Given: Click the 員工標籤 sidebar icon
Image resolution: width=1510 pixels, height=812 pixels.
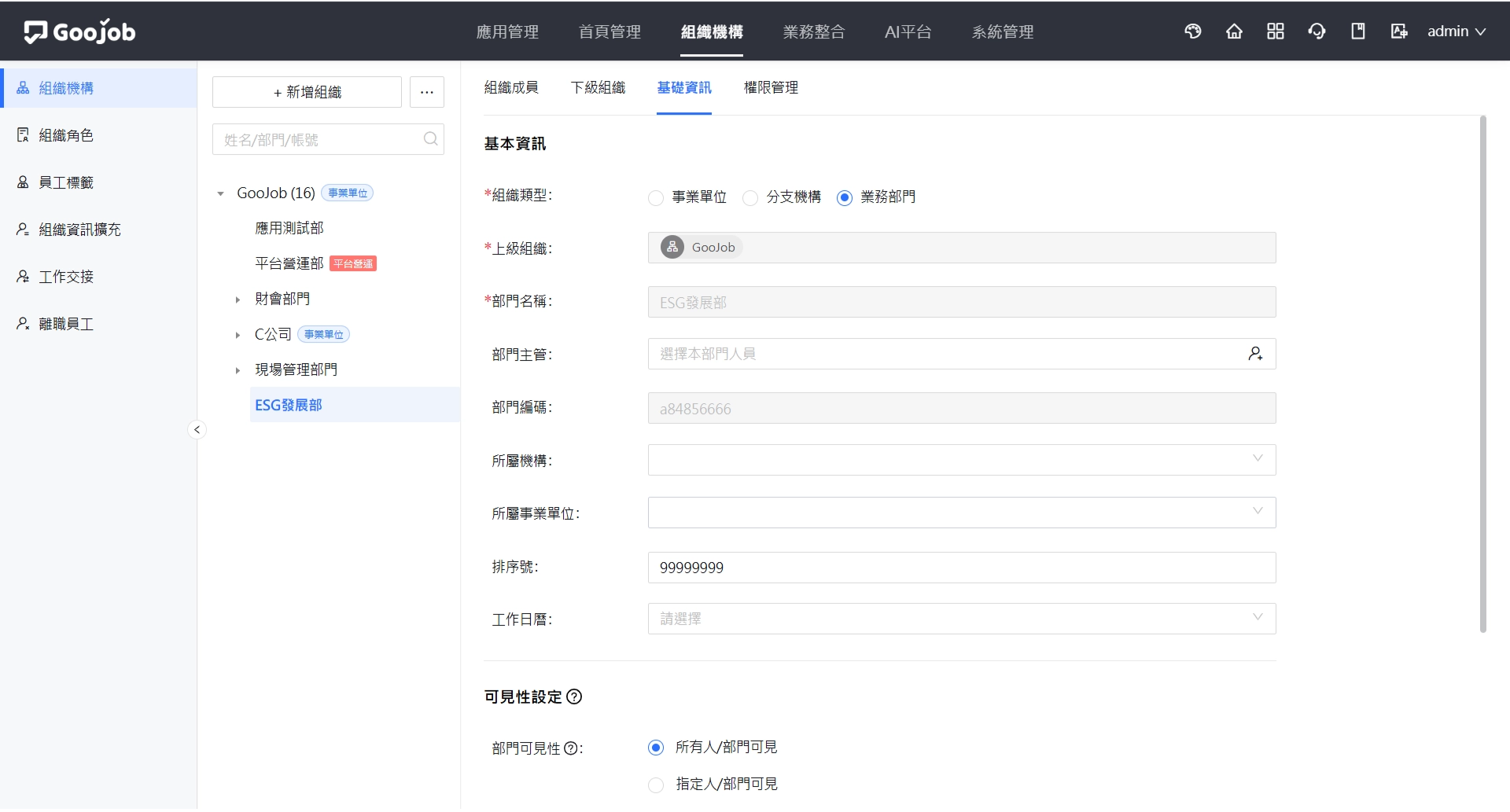Looking at the screenshot, I should [x=23, y=182].
